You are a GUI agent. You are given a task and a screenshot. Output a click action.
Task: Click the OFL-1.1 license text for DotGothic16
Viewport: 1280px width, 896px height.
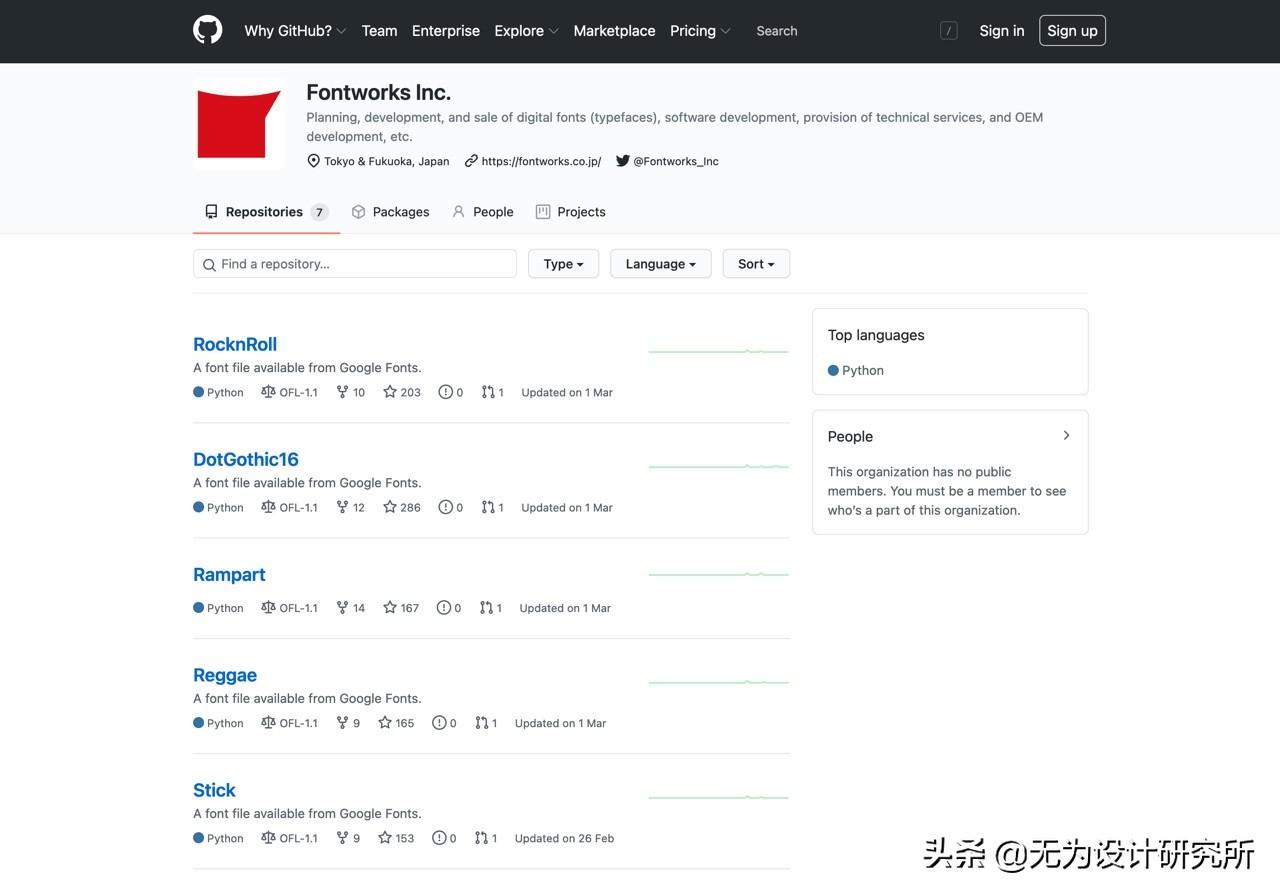[298, 508]
